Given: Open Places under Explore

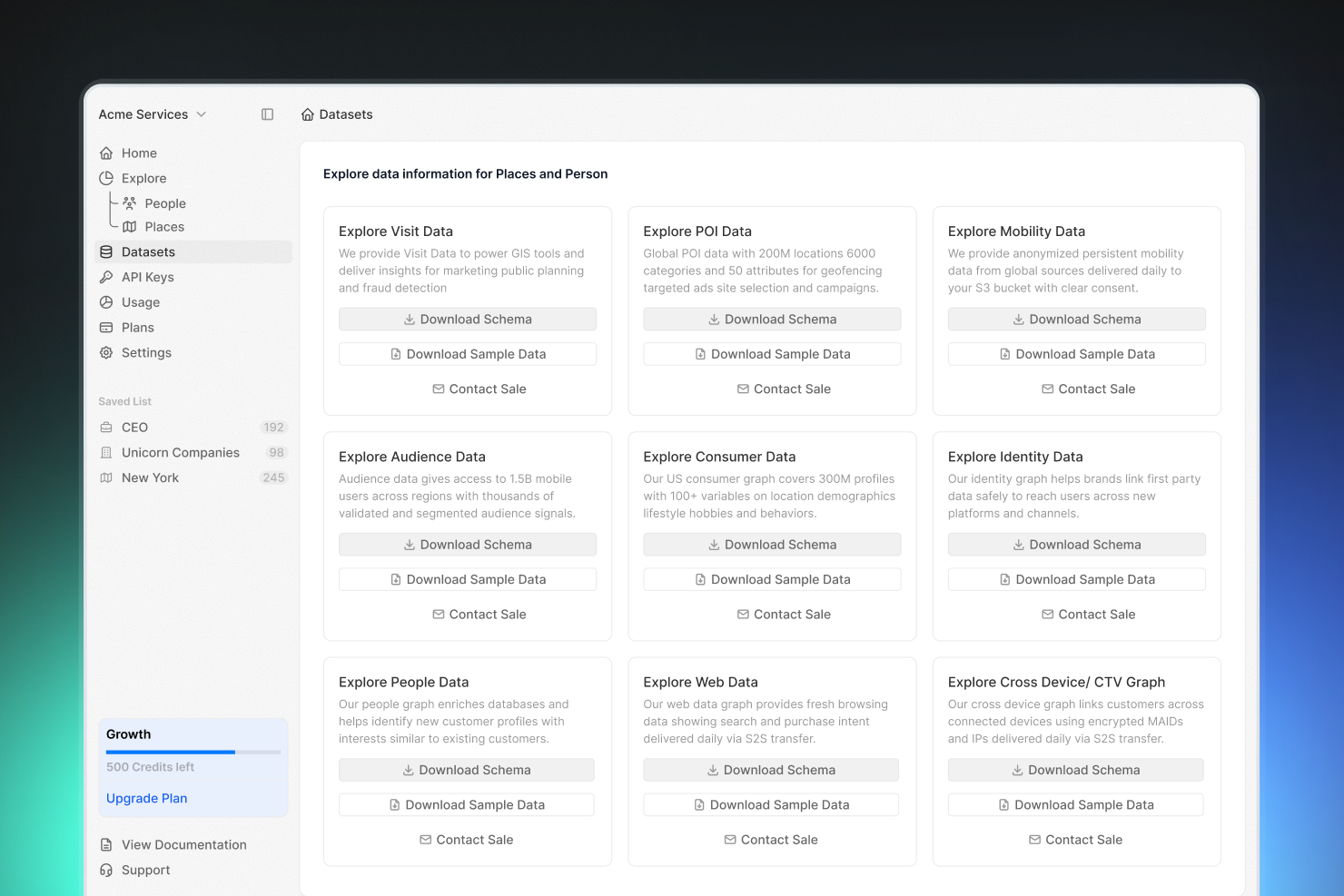Looking at the screenshot, I should pyautogui.click(x=164, y=227).
